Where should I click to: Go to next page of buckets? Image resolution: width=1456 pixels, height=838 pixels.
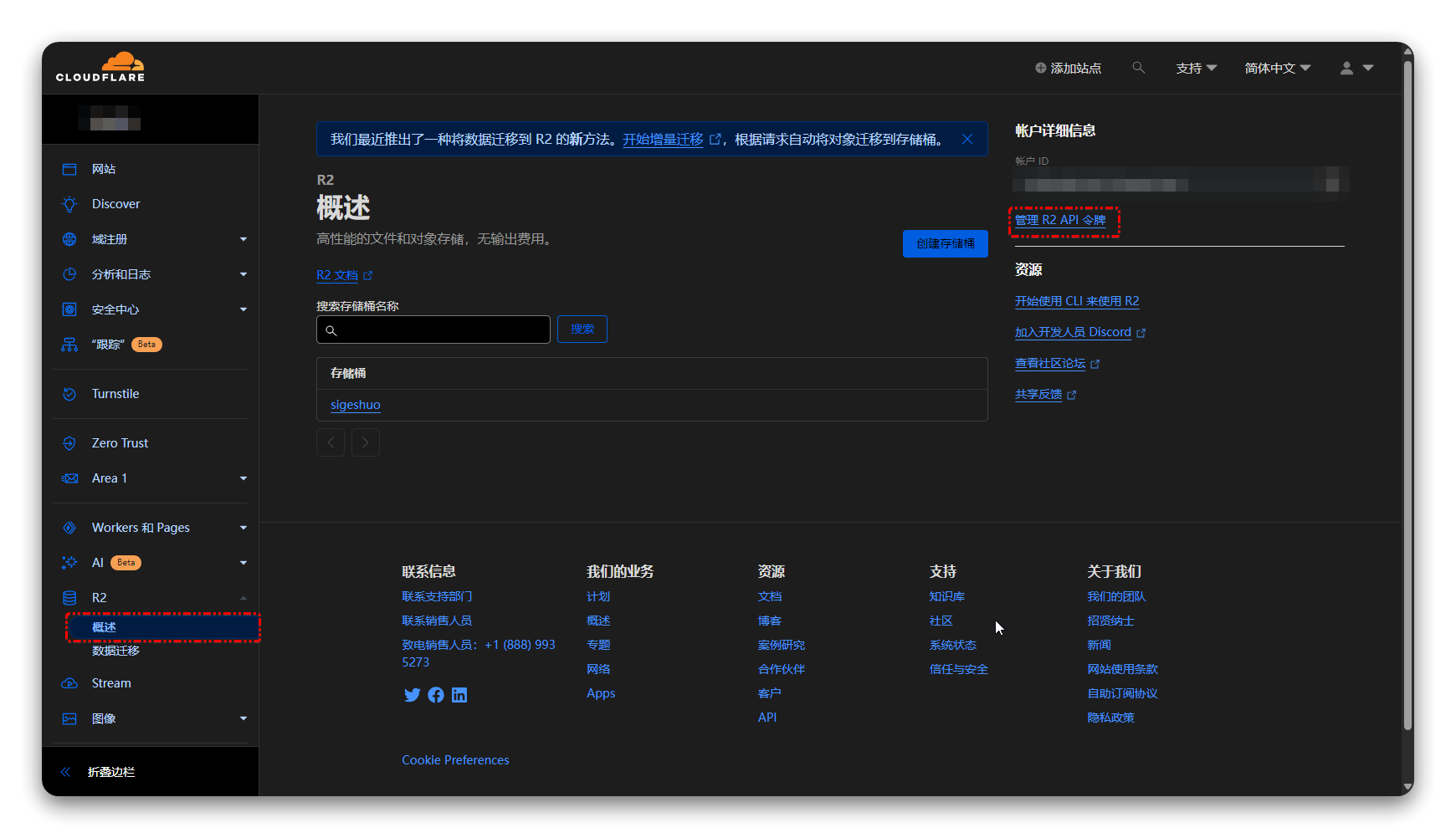[366, 442]
